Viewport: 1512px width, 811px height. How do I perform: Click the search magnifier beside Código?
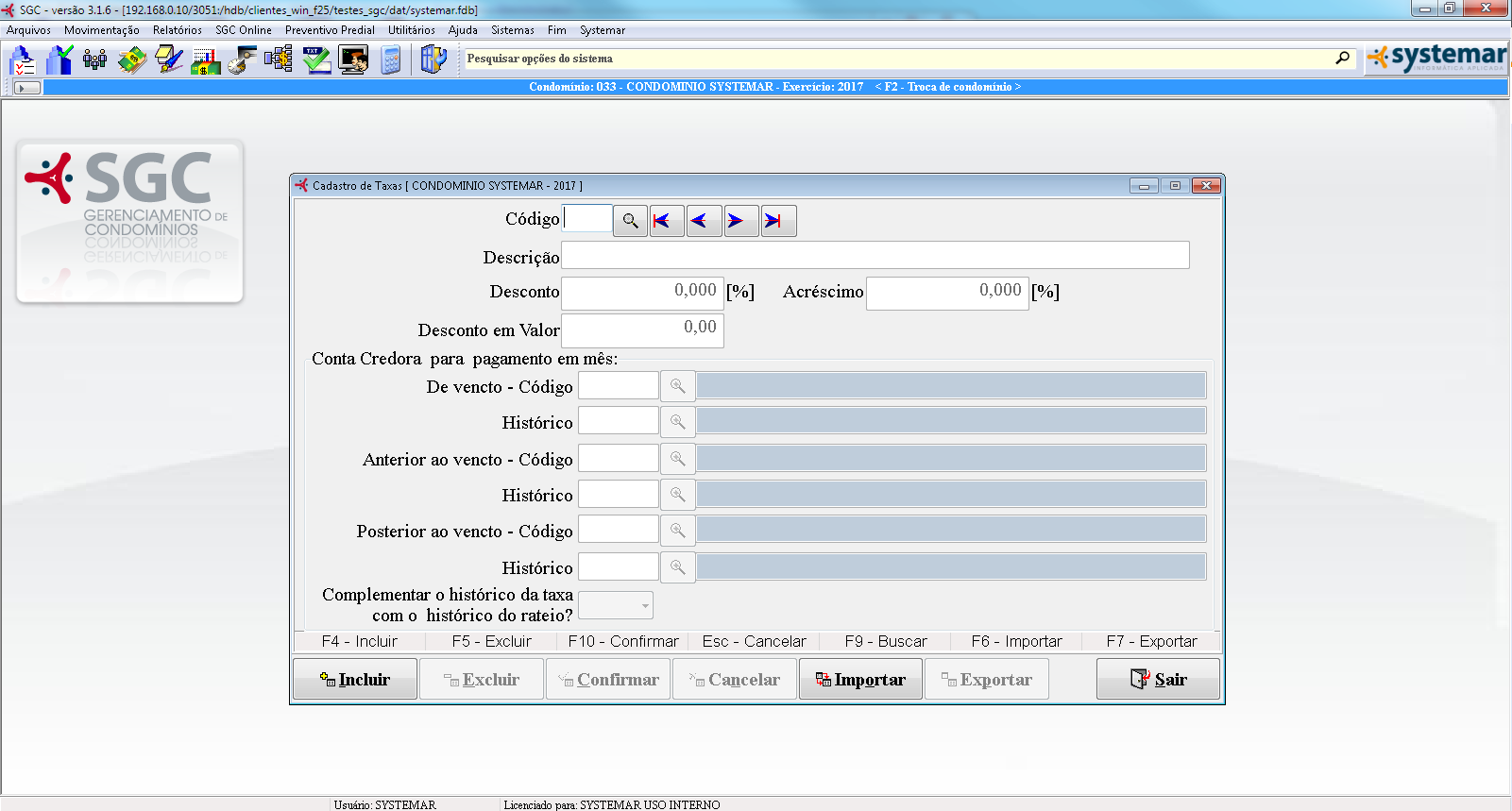pos(630,221)
